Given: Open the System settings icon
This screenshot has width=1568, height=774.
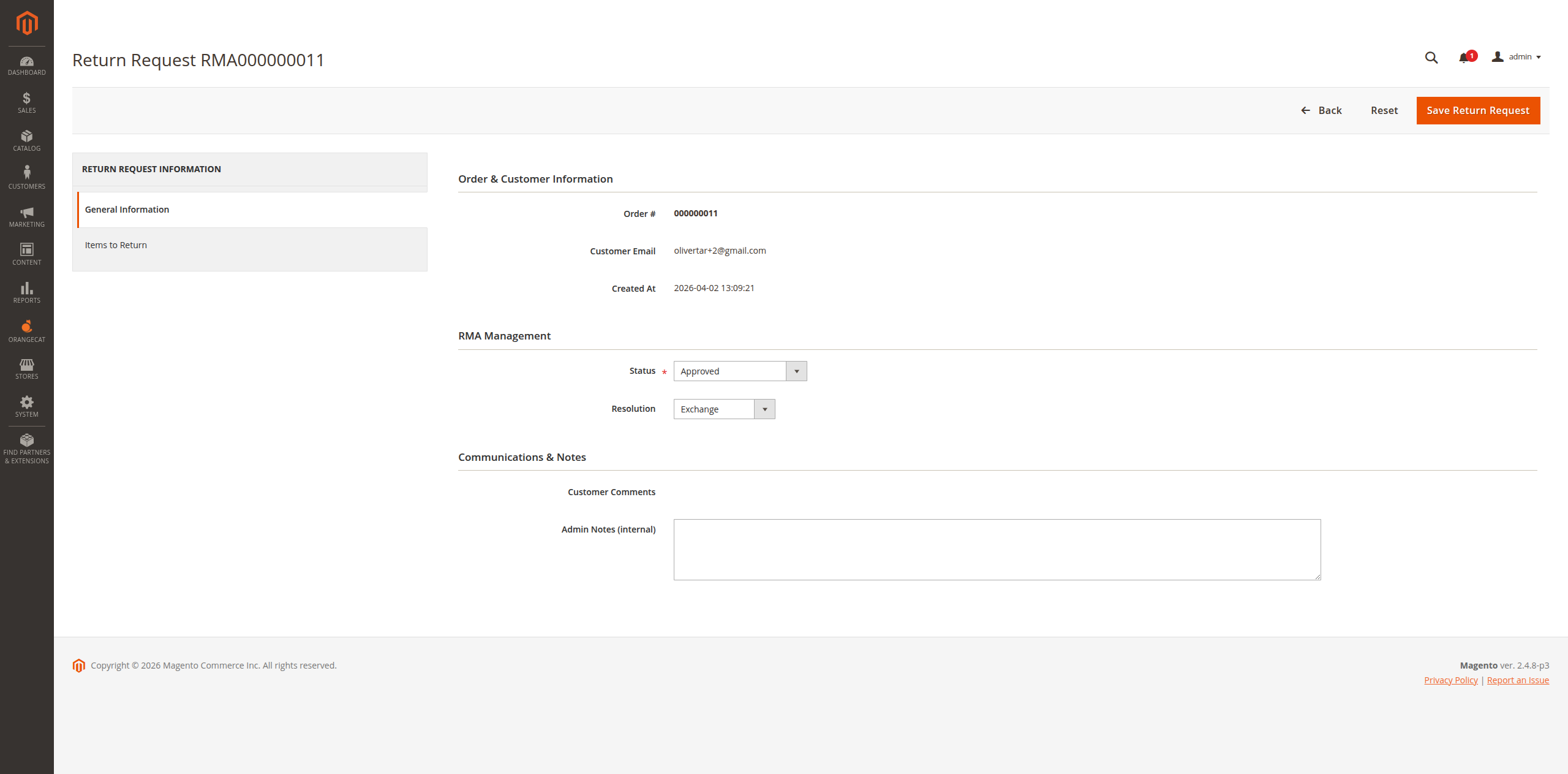Looking at the screenshot, I should click(26, 406).
